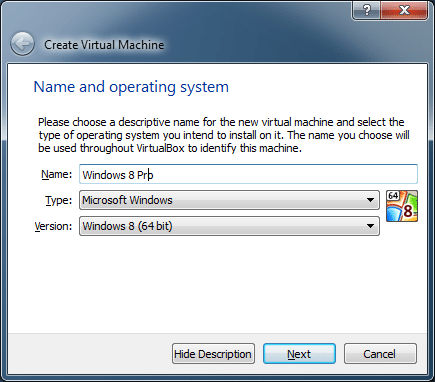The image size is (435, 382).
Task: Click the Hide Description button
Action: (213, 354)
